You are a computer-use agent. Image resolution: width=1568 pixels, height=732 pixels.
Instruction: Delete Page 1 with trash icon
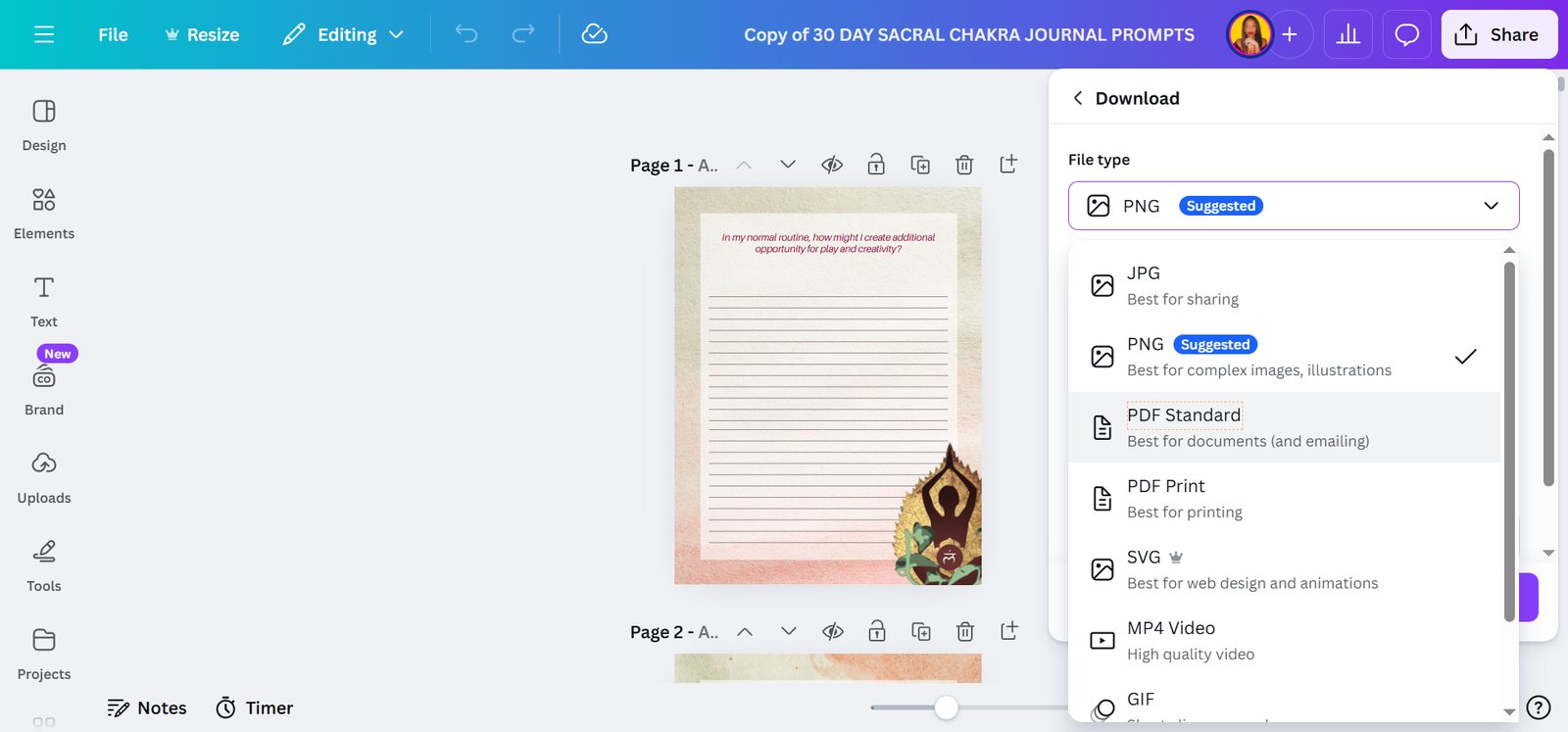pyautogui.click(x=964, y=165)
